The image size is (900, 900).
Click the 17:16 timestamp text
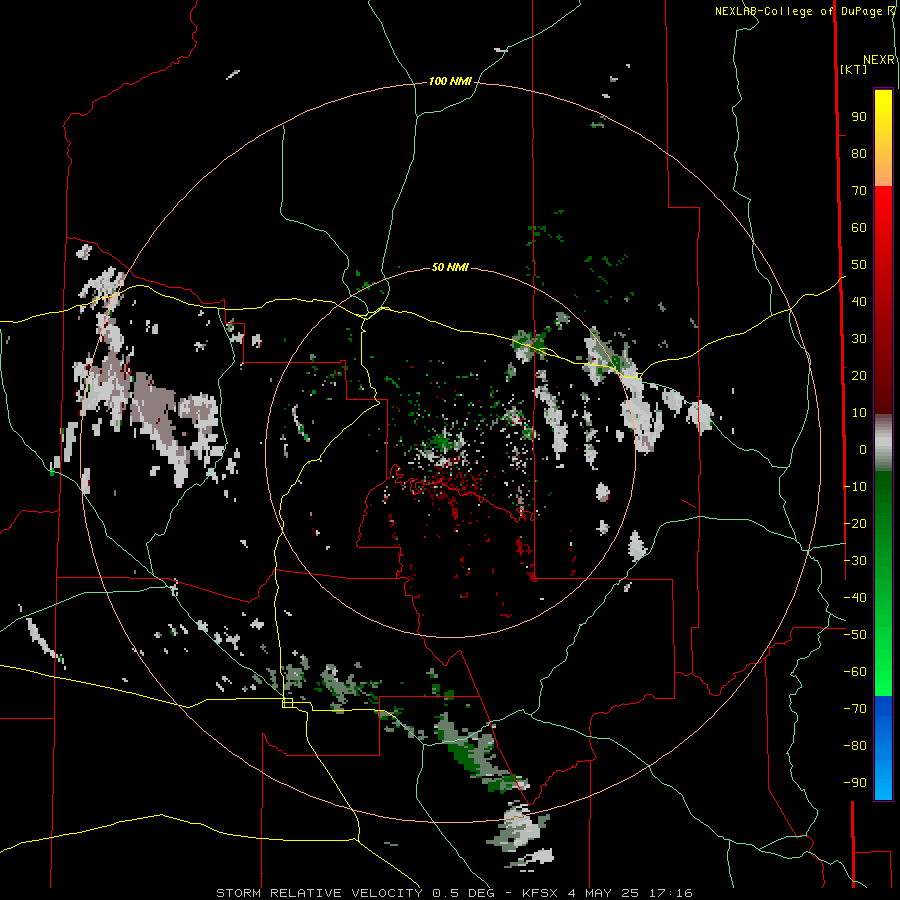click(672, 893)
